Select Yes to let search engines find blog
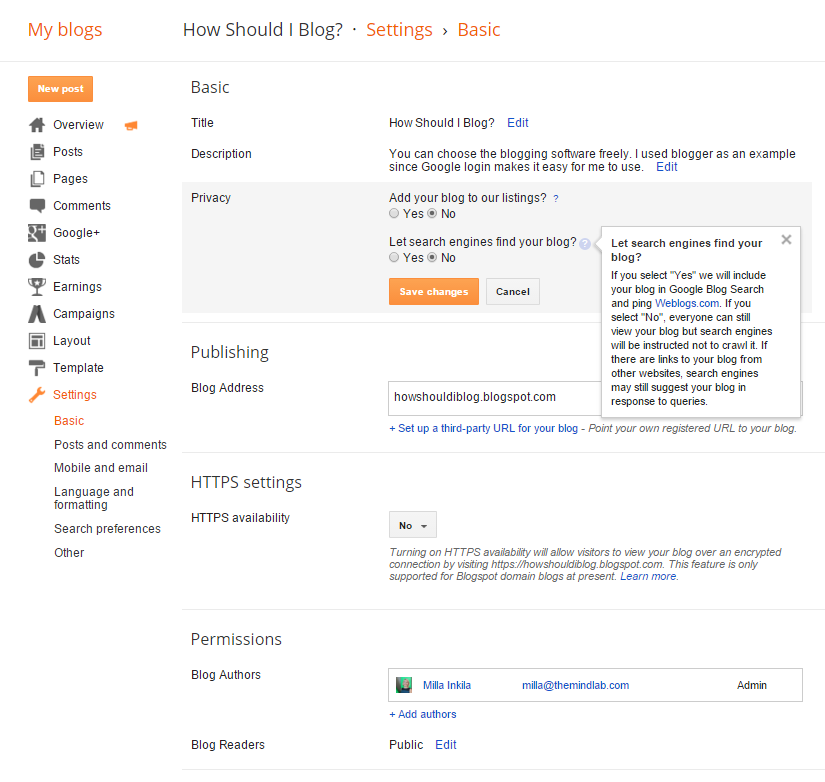The height and width of the screenshot is (782, 825). (x=394, y=257)
